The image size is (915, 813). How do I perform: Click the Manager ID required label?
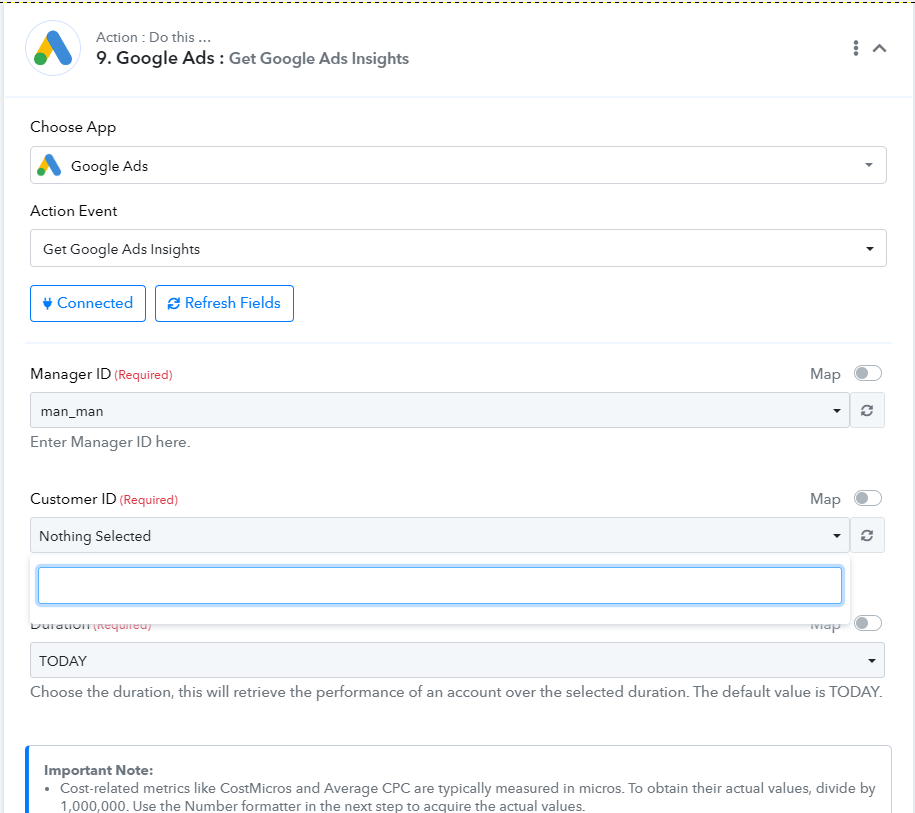(102, 374)
